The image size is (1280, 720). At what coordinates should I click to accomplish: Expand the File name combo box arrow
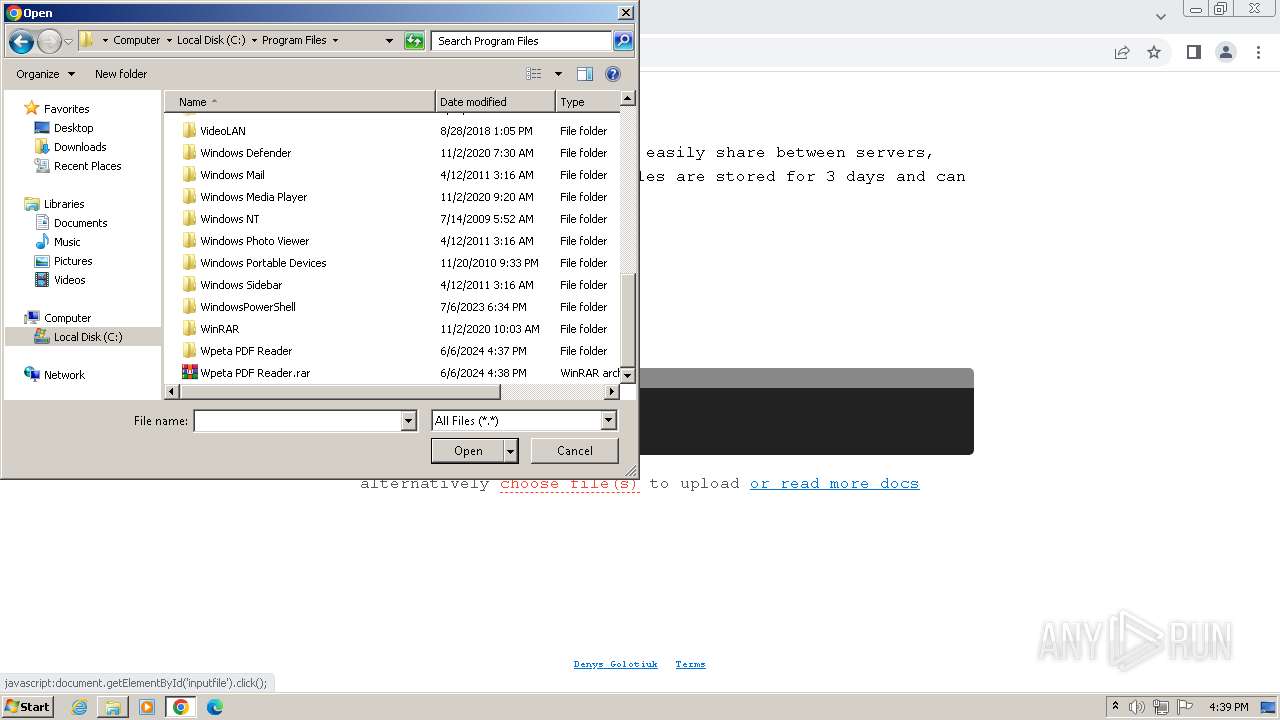[x=408, y=421]
